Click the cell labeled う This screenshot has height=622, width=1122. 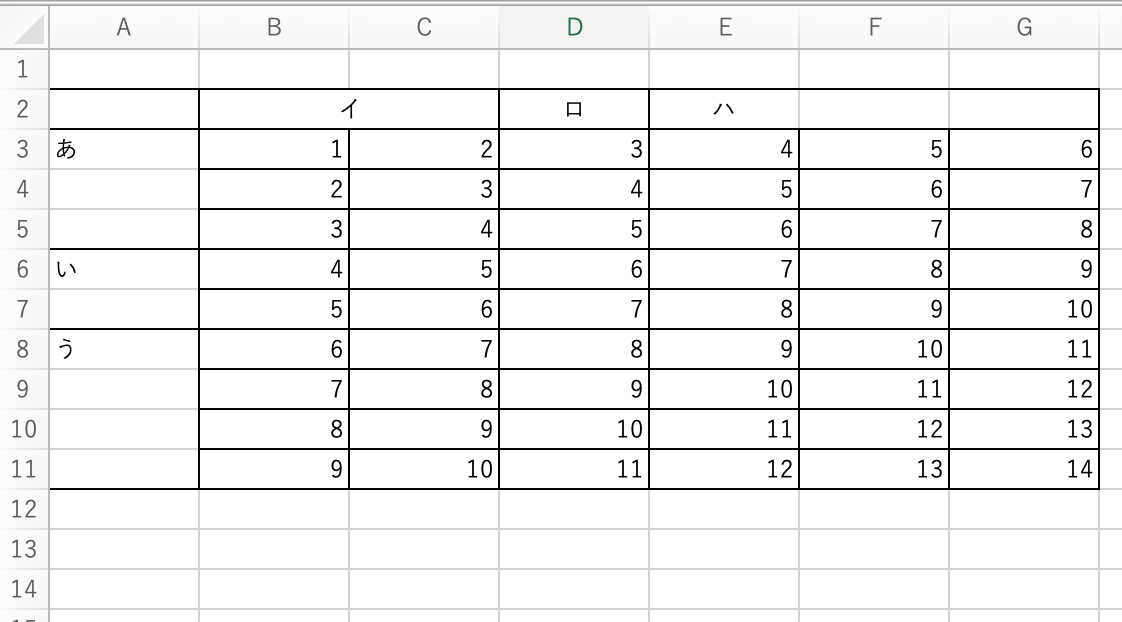point(124,348)
